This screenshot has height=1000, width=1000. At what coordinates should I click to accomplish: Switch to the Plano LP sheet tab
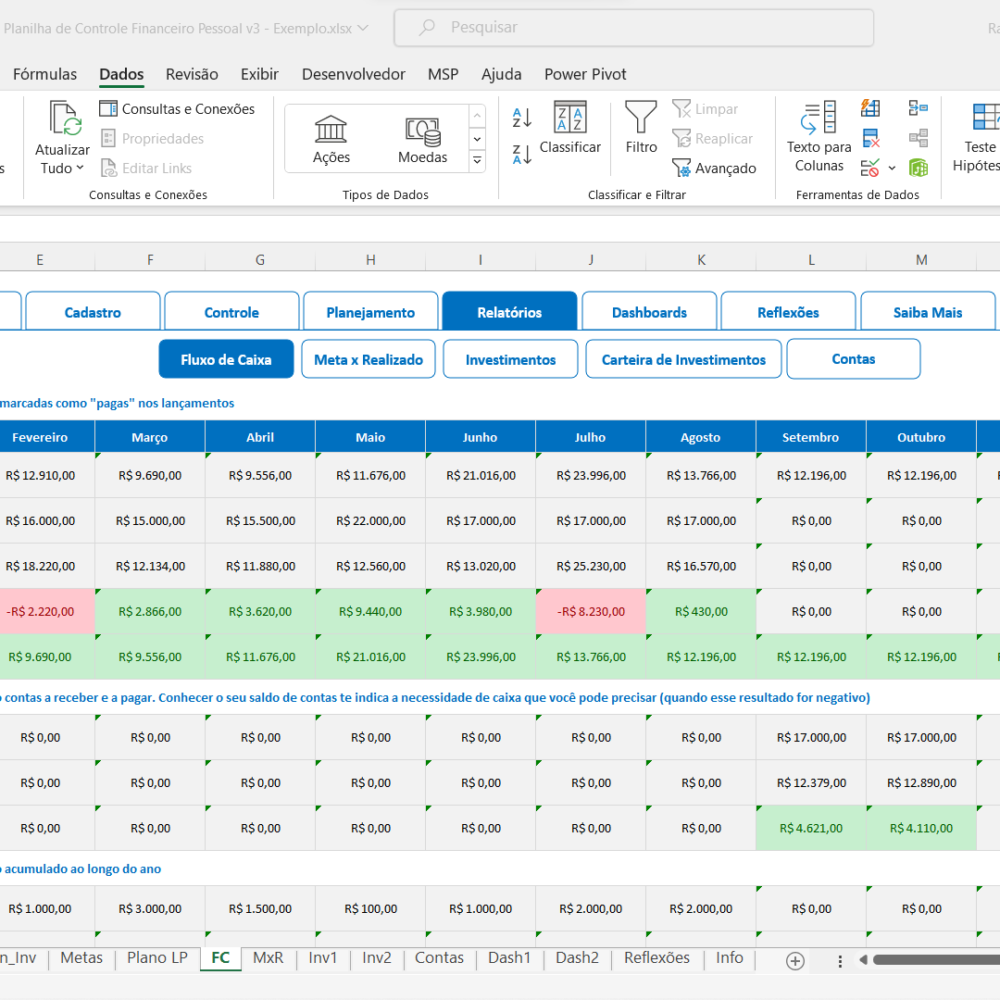[x=157, y=958]
